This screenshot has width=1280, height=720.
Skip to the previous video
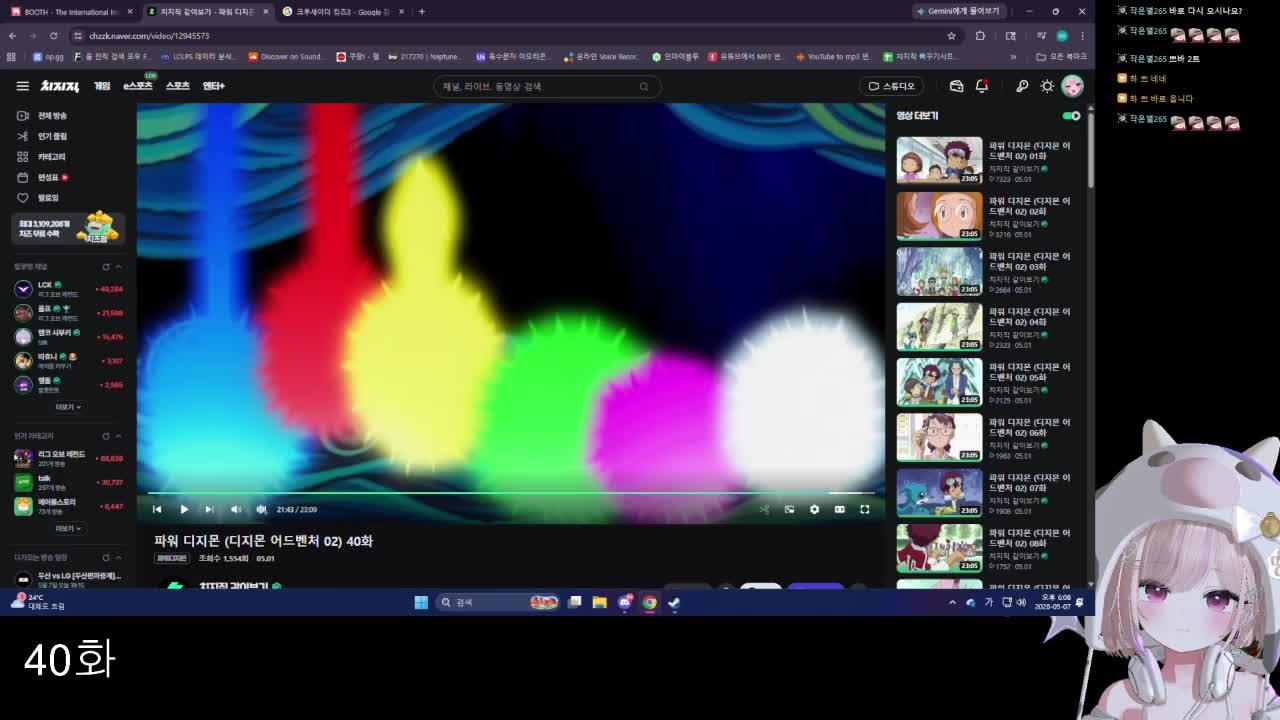coord(157,509)
